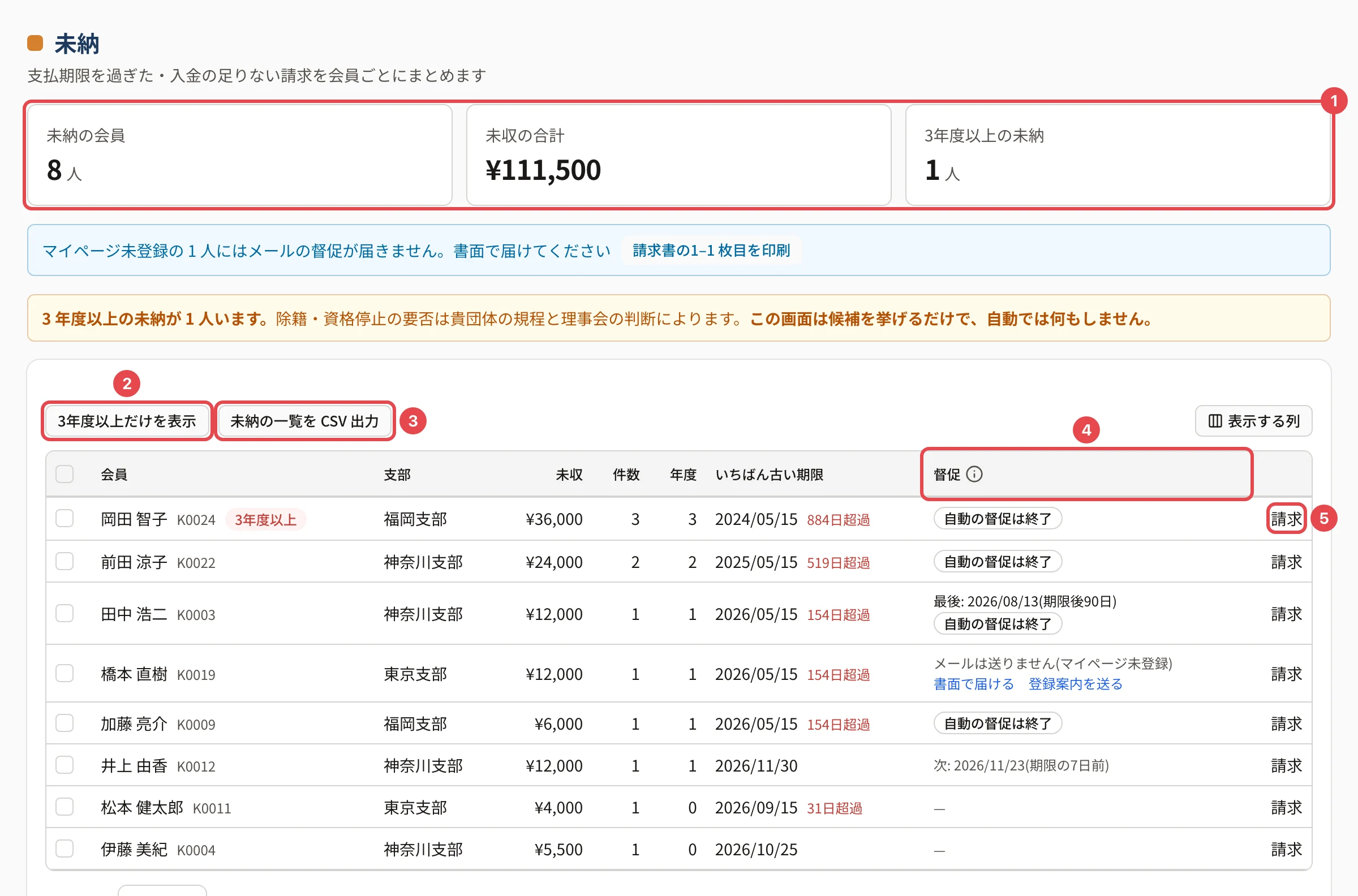Click 自動の督促は終了 pill in 前田 涼子 row
The width and height of the screenshot is (1358, 896).
click(998, 562)
